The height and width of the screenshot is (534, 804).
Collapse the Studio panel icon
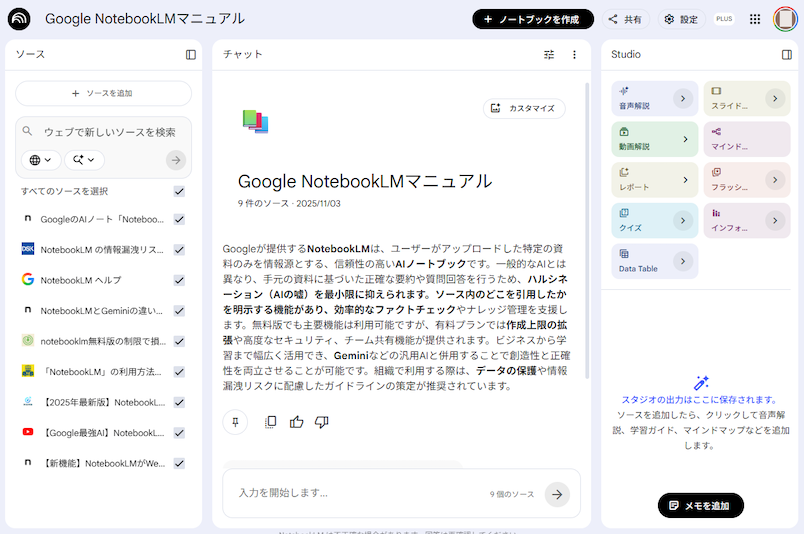787,54
